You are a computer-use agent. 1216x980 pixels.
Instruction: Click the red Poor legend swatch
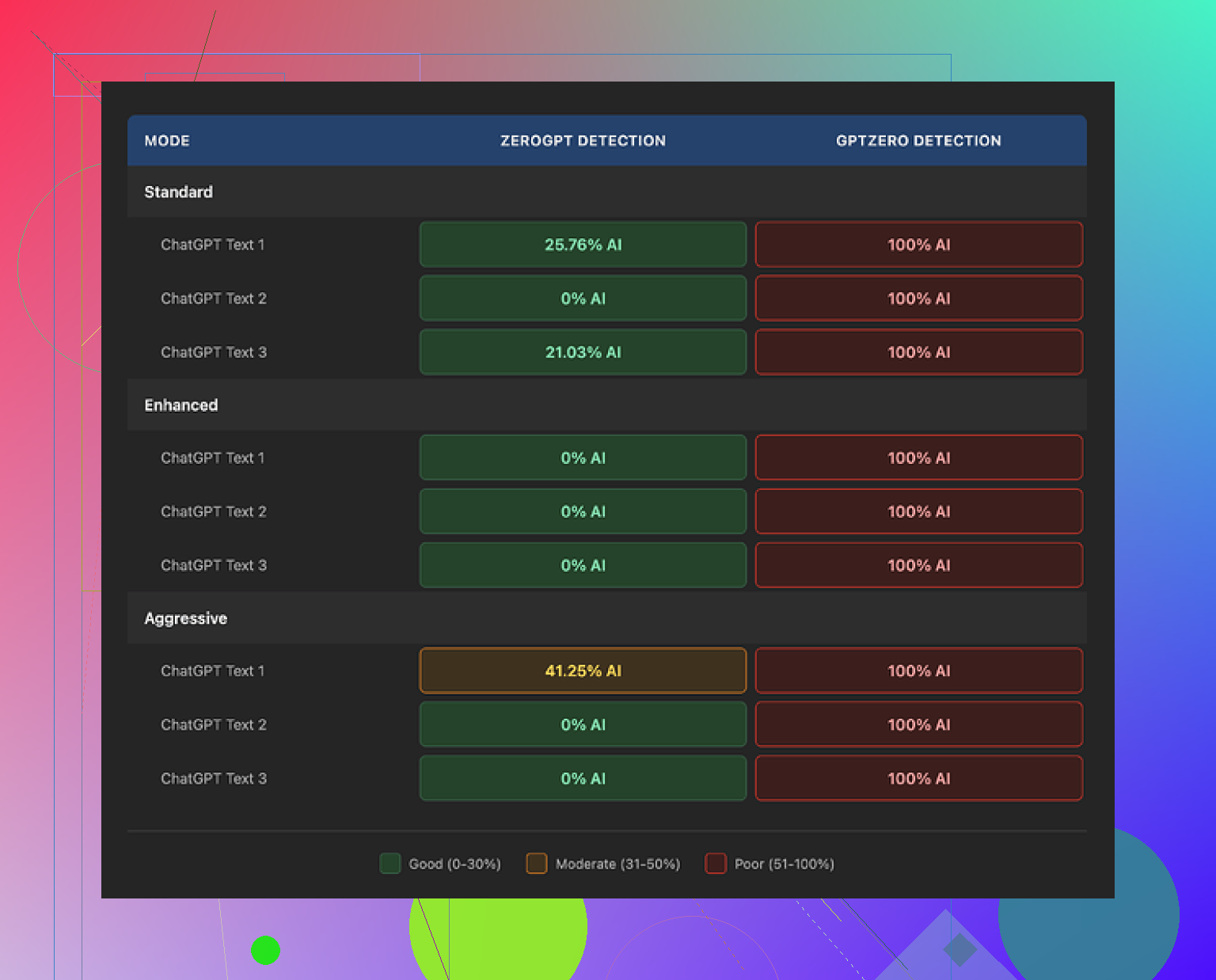click(716, 864)
